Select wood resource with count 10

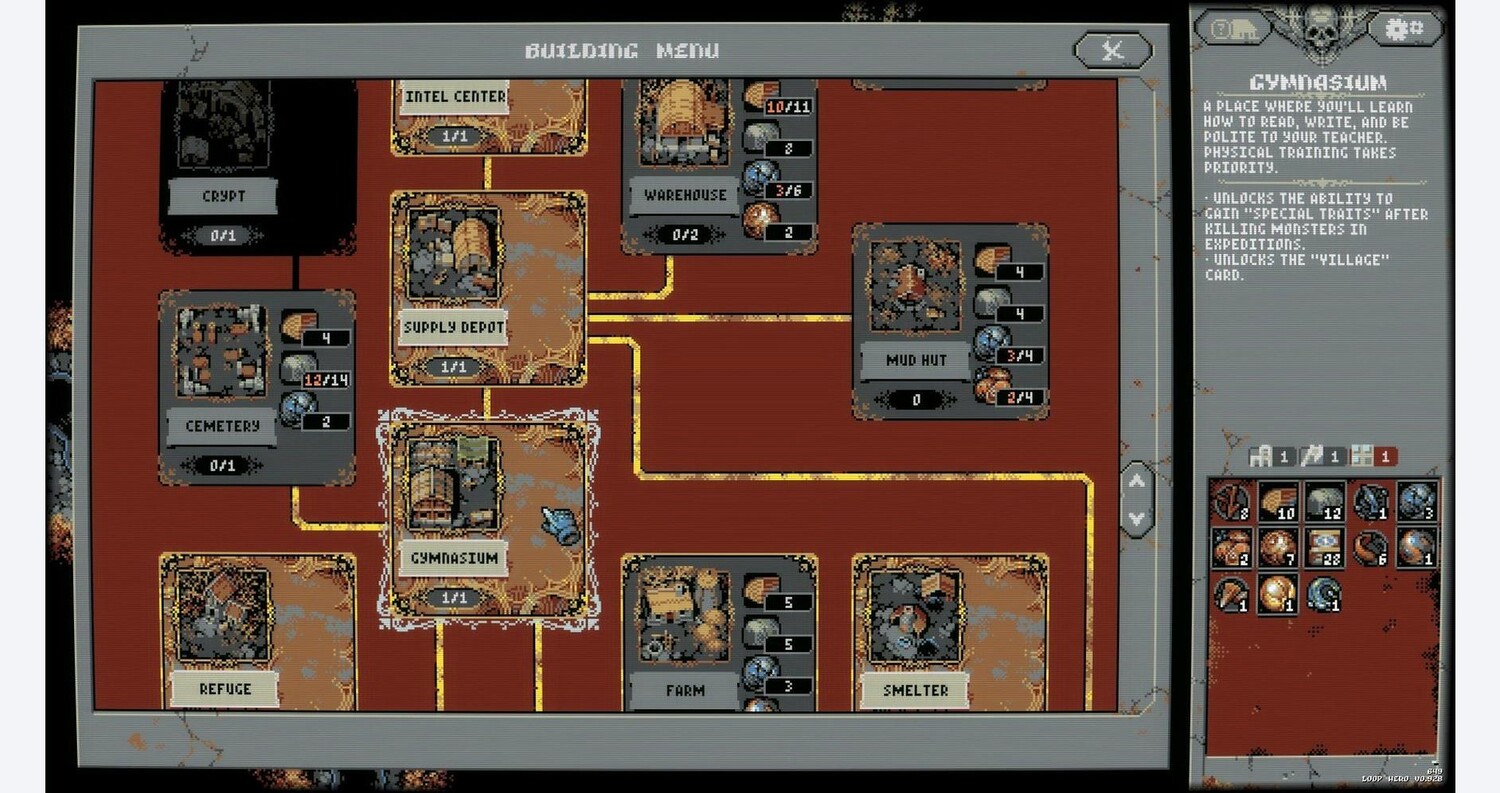coord(1277,502)
